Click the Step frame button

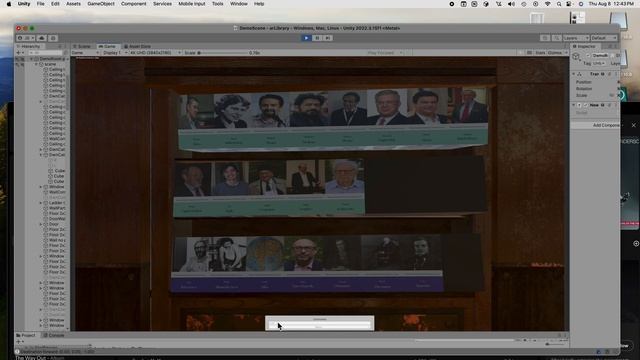click(328, 38)
